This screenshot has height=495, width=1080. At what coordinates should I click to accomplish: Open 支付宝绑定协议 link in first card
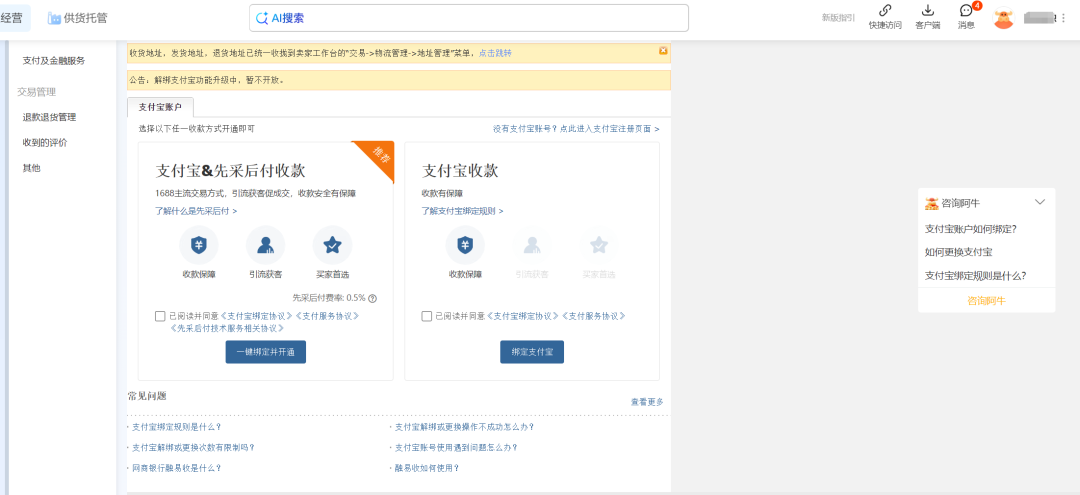(256, 316)
